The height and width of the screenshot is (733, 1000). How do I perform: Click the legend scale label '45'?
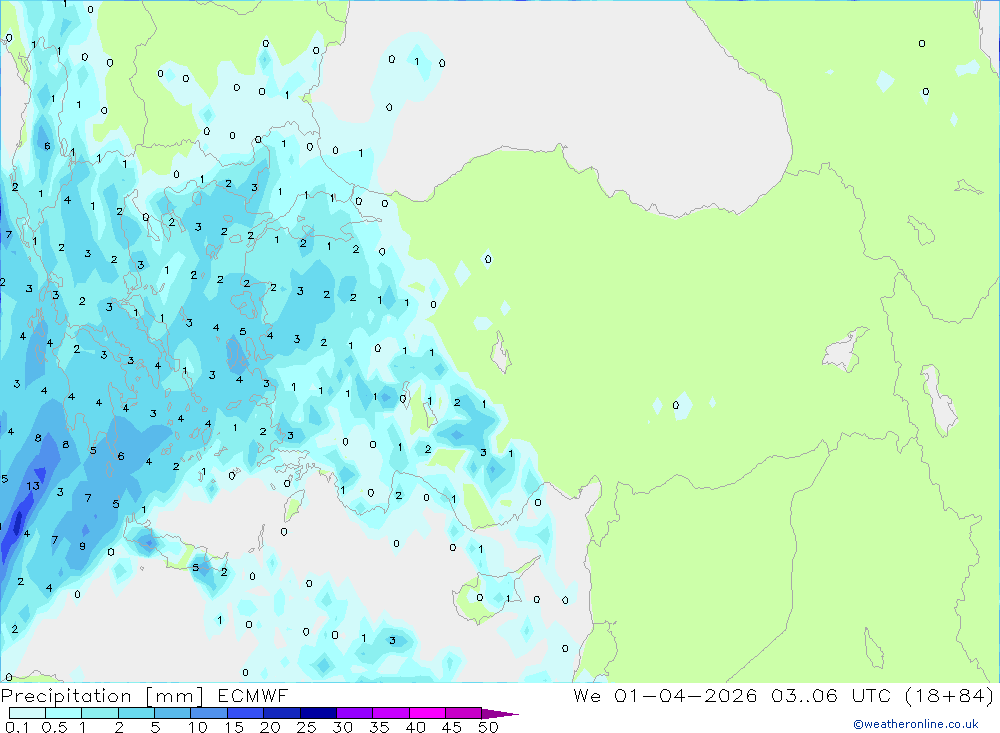click(x=452, y=727)
